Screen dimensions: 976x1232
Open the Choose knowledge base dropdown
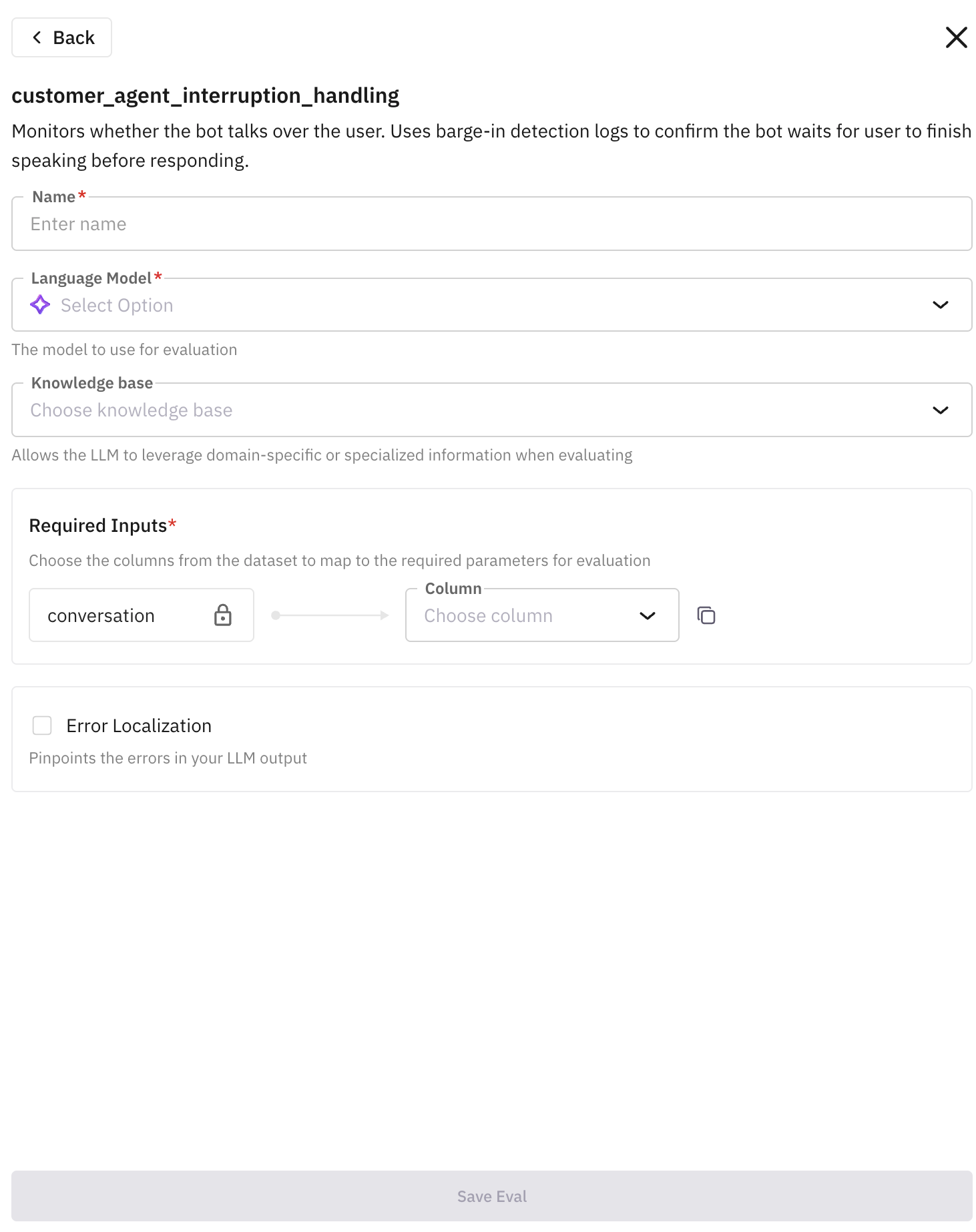(x=467, y=410)
